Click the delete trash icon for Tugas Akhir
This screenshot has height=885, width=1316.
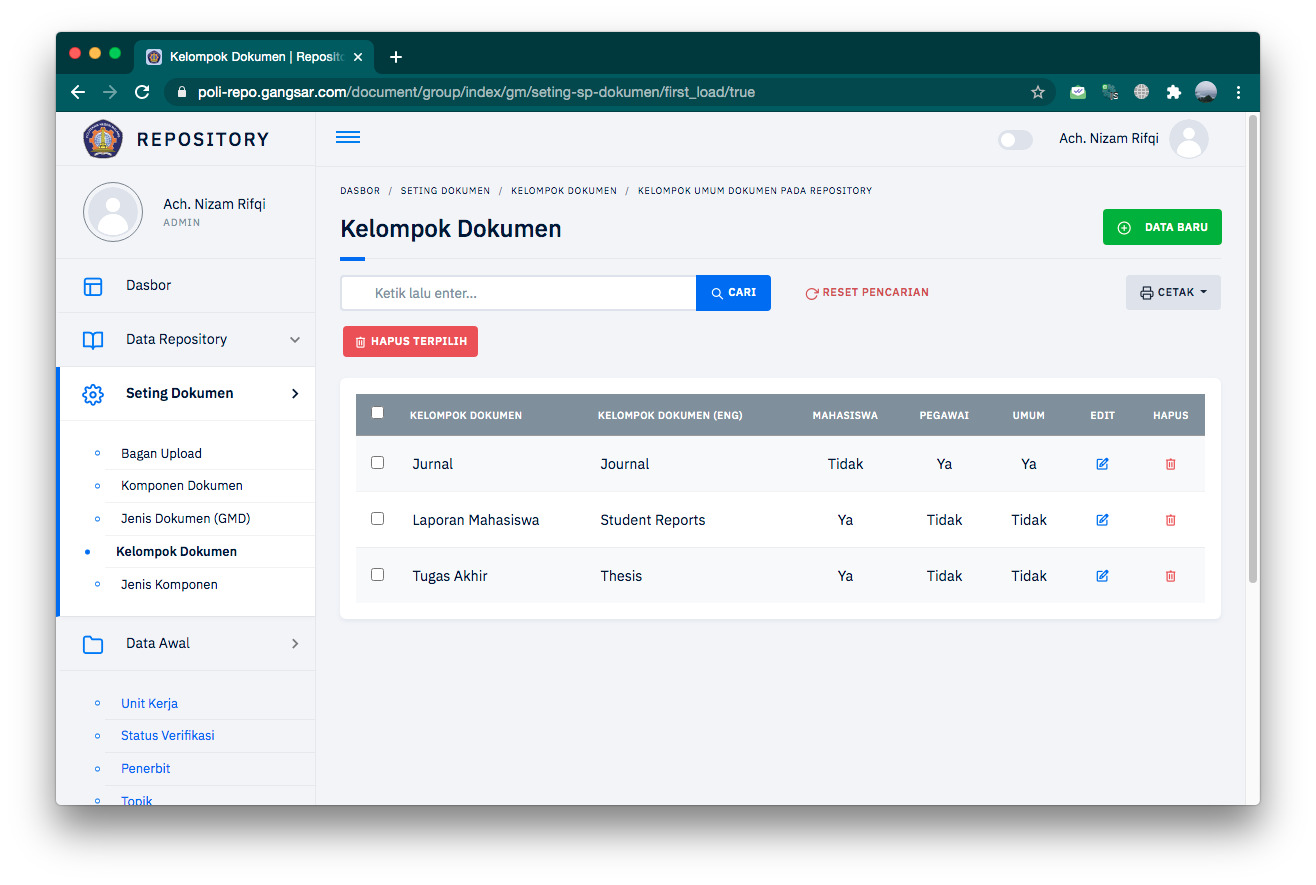click(1170, 576)
